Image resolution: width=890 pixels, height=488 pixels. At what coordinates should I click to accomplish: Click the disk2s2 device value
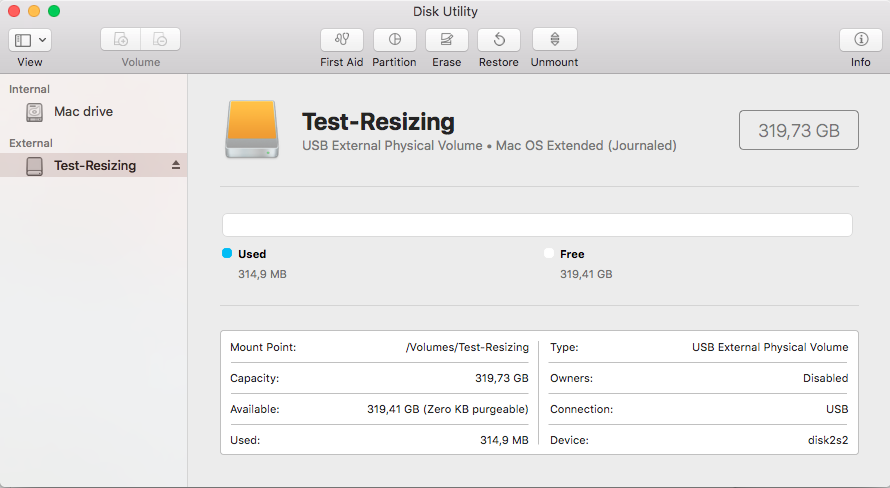tap(827, 440)
